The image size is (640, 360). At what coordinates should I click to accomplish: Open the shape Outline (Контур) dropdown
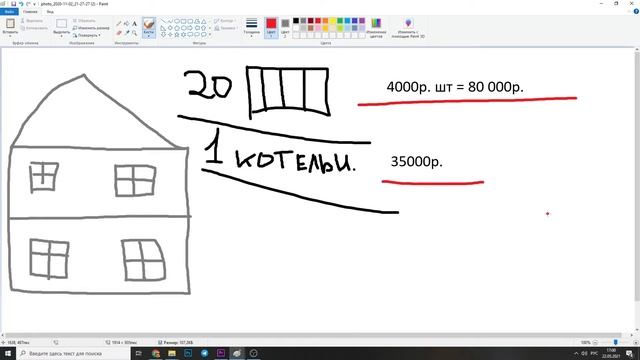coord(224,20)
